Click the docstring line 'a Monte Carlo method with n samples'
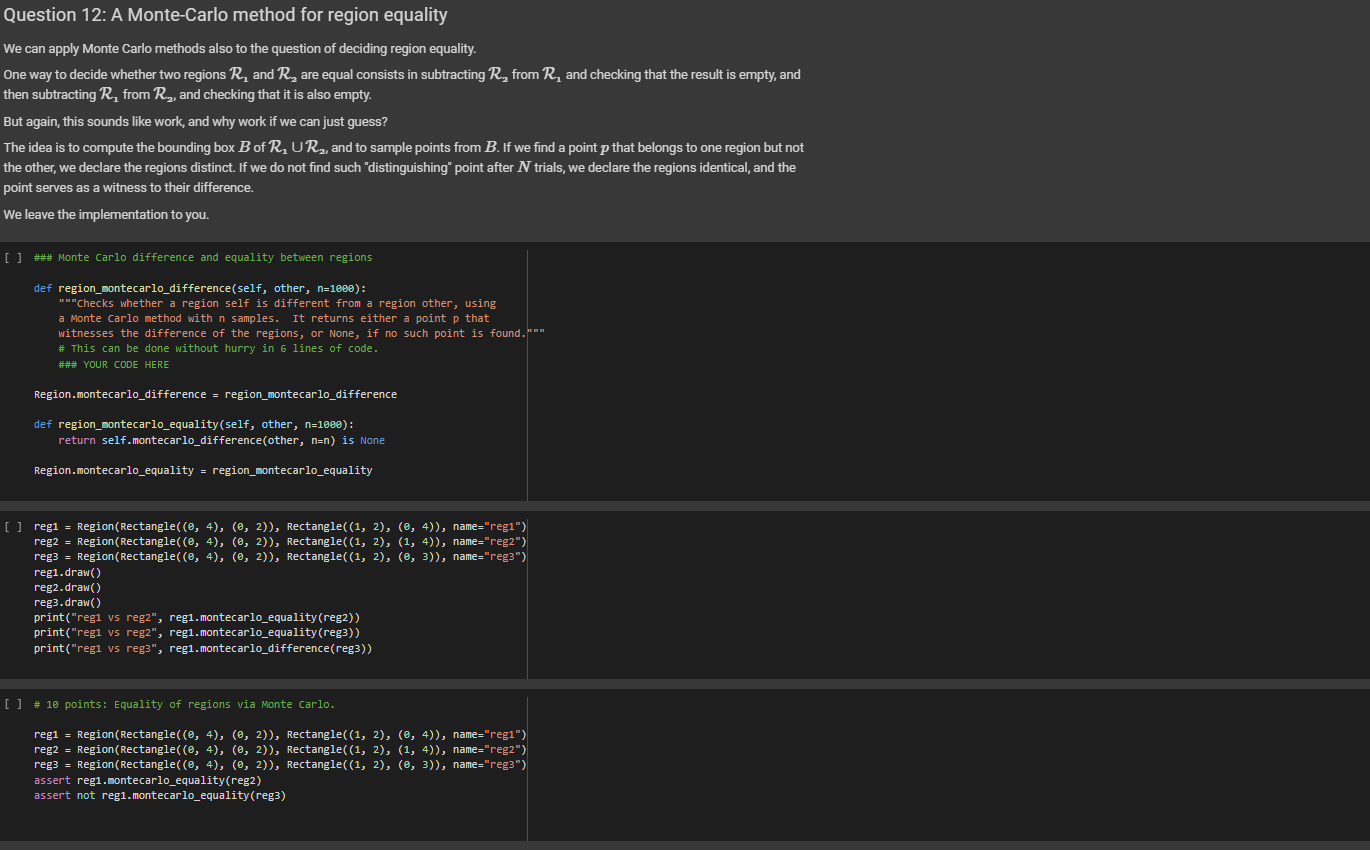The image size is (1370, 850). (274, 318)
